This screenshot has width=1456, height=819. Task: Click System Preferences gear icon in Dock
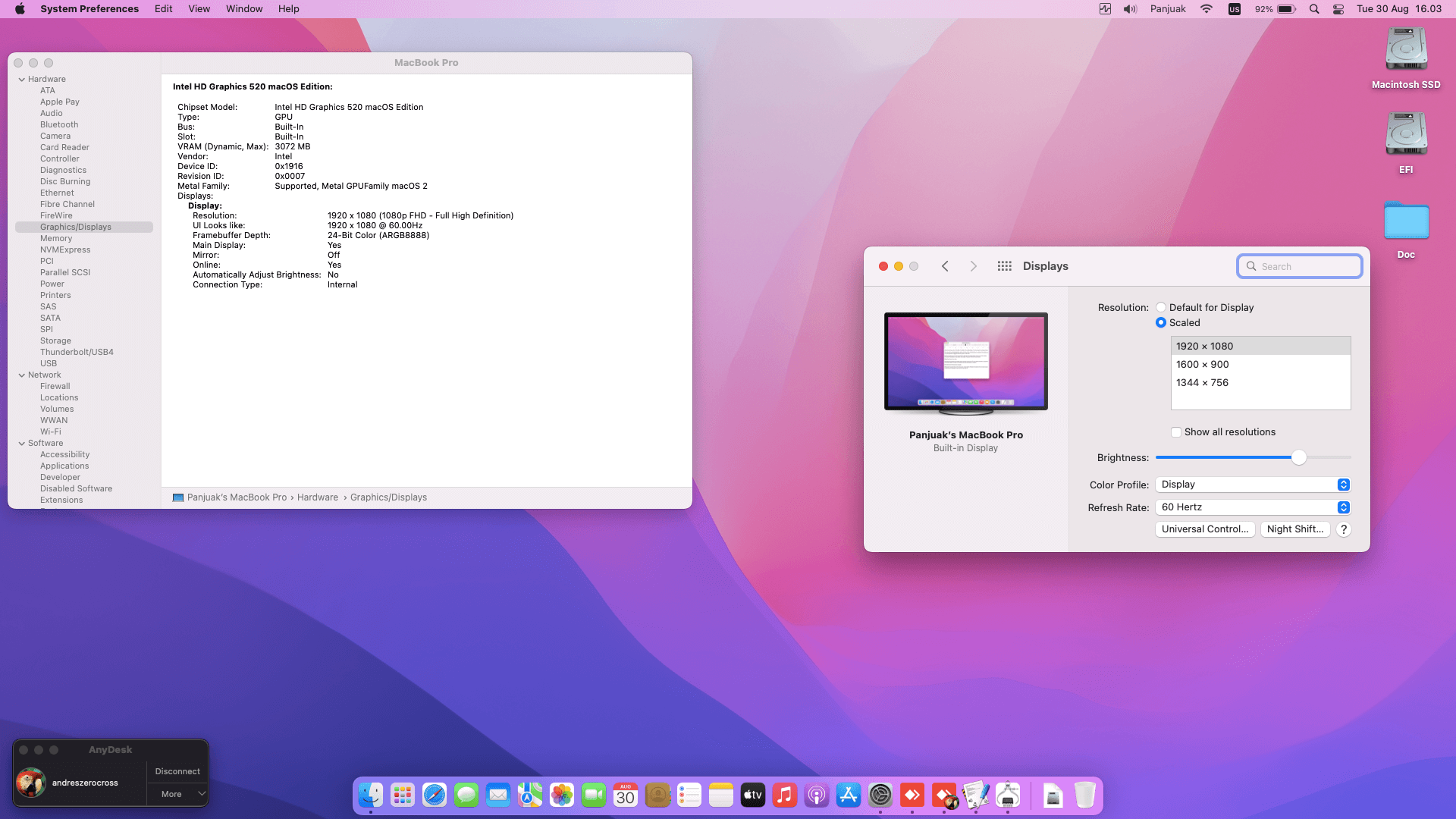click(x=880, y=795)
